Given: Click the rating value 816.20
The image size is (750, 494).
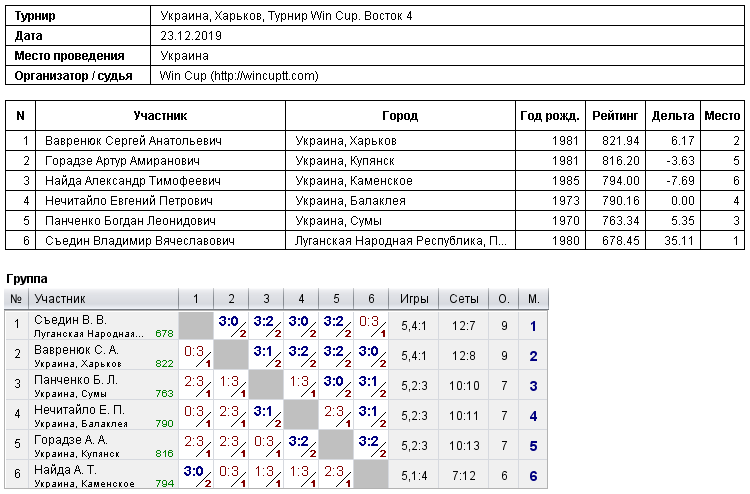Looking at the screenshot, I should pyautogui.click(x=620, y=161).
